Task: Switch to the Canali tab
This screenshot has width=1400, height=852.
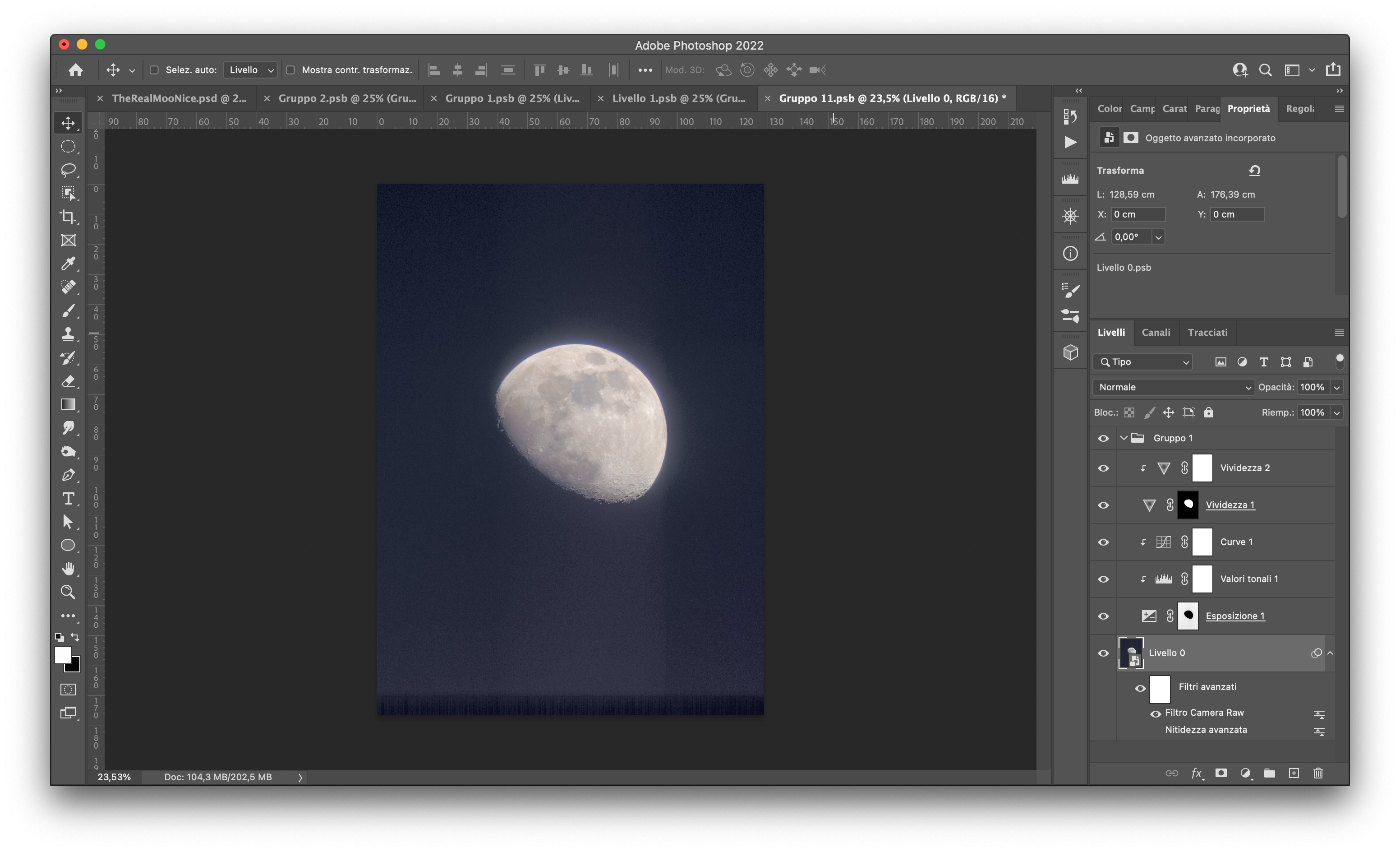Action: point(1156,333)
